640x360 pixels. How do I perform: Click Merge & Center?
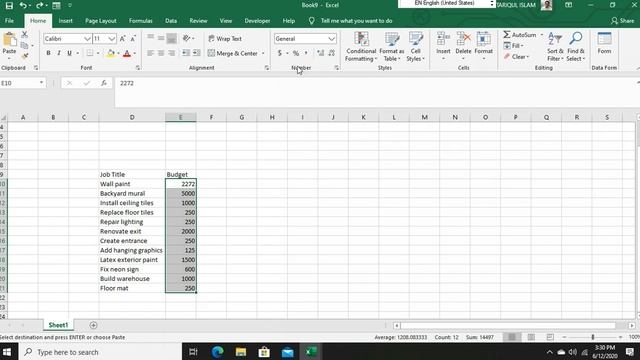[x=233, y=53]
